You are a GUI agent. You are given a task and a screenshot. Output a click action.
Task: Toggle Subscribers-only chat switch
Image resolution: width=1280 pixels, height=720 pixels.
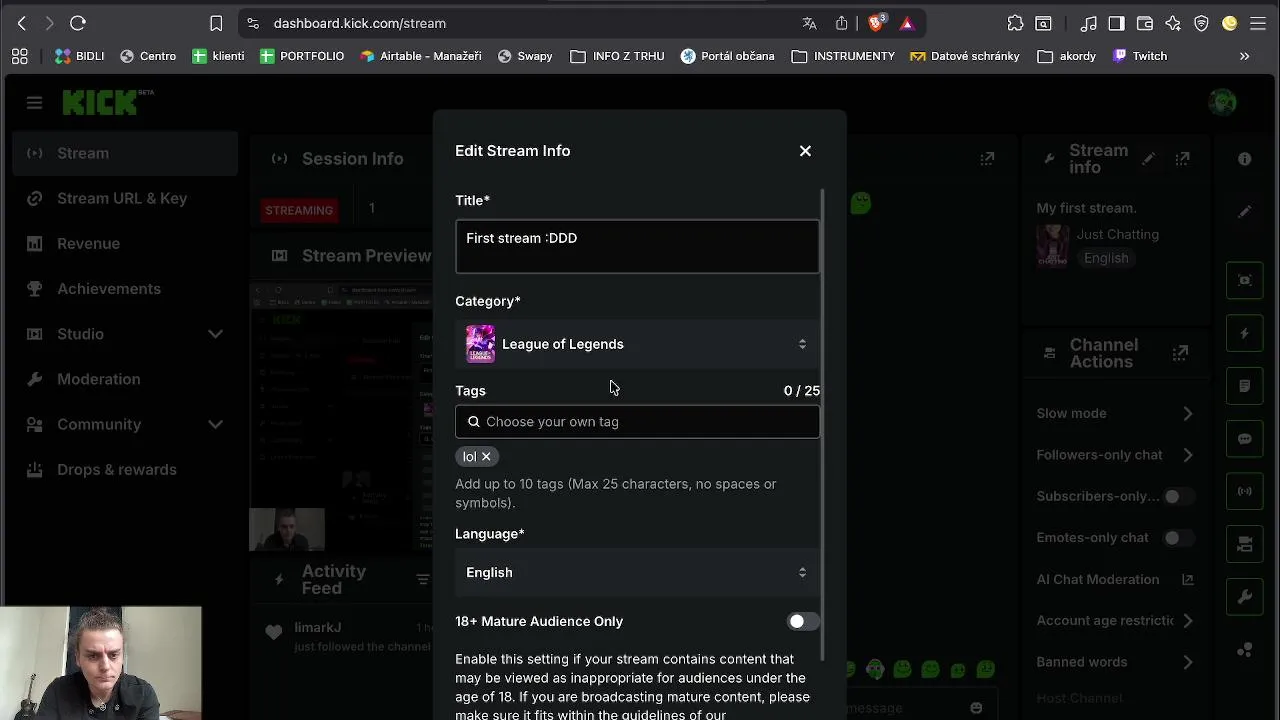(1177, 497)
